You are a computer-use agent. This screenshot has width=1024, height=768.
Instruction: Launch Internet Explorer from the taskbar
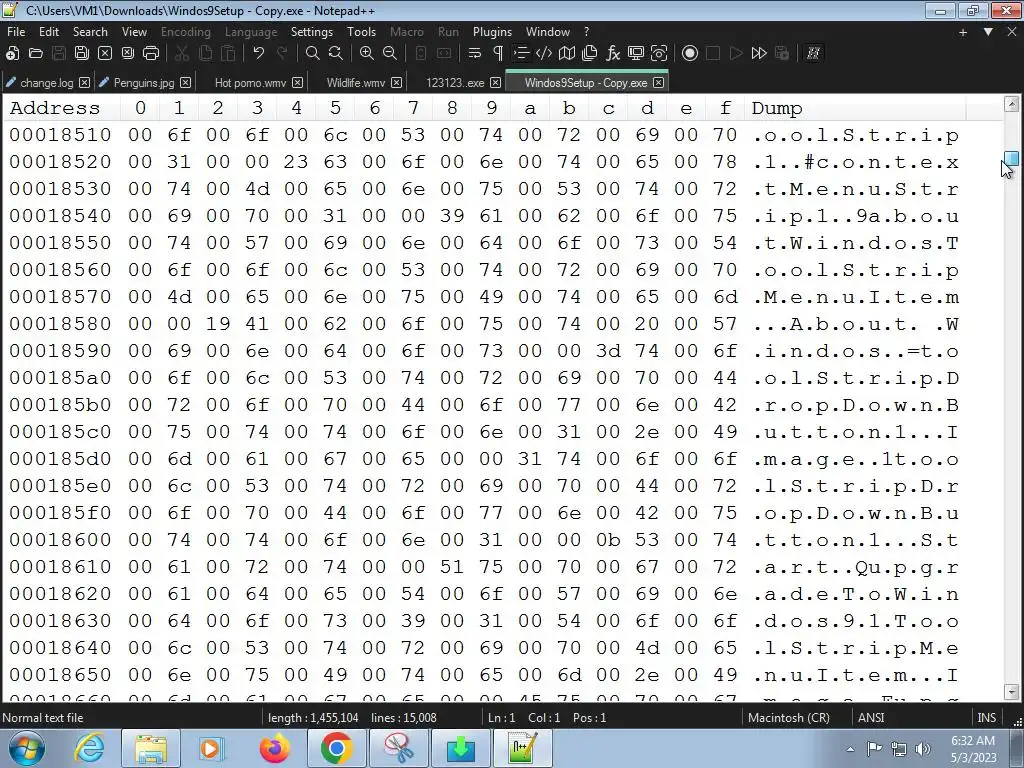pos(88,748)
